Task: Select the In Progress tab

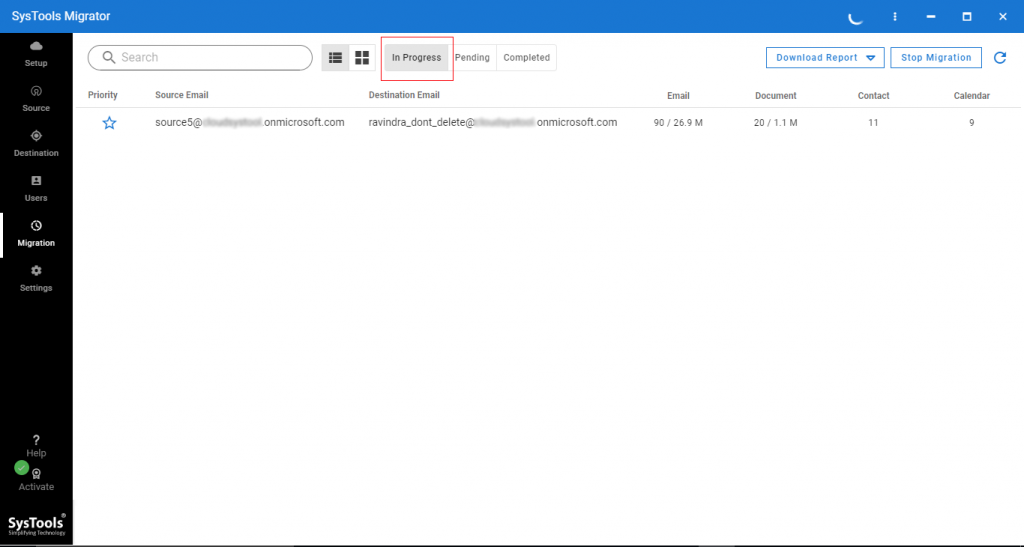Action: [417, 57]
